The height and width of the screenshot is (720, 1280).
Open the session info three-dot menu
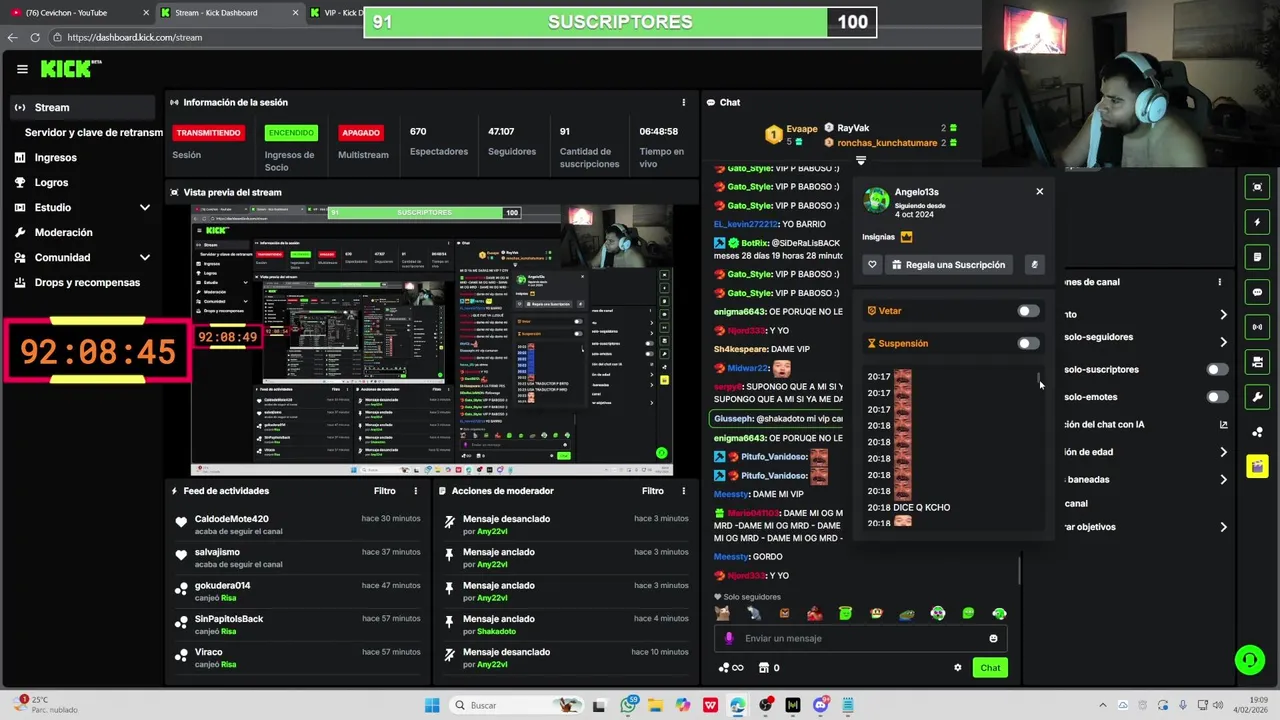(684, 102)
